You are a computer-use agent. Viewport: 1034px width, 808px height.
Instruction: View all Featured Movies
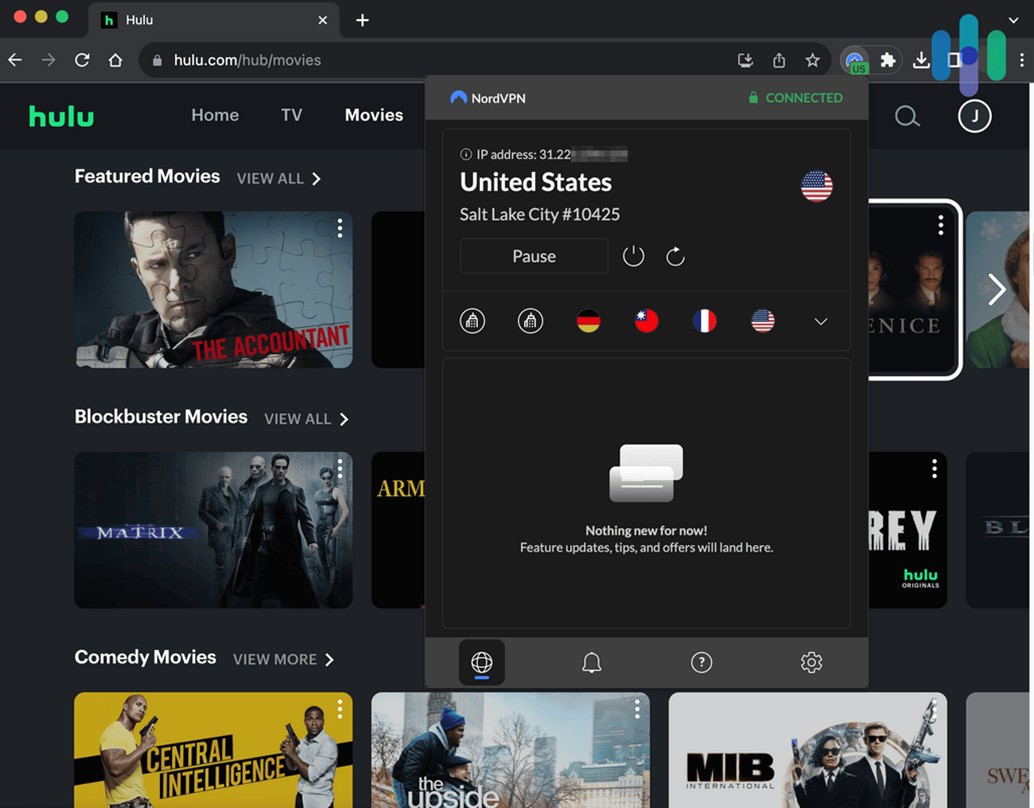click(x=278, y=179)
